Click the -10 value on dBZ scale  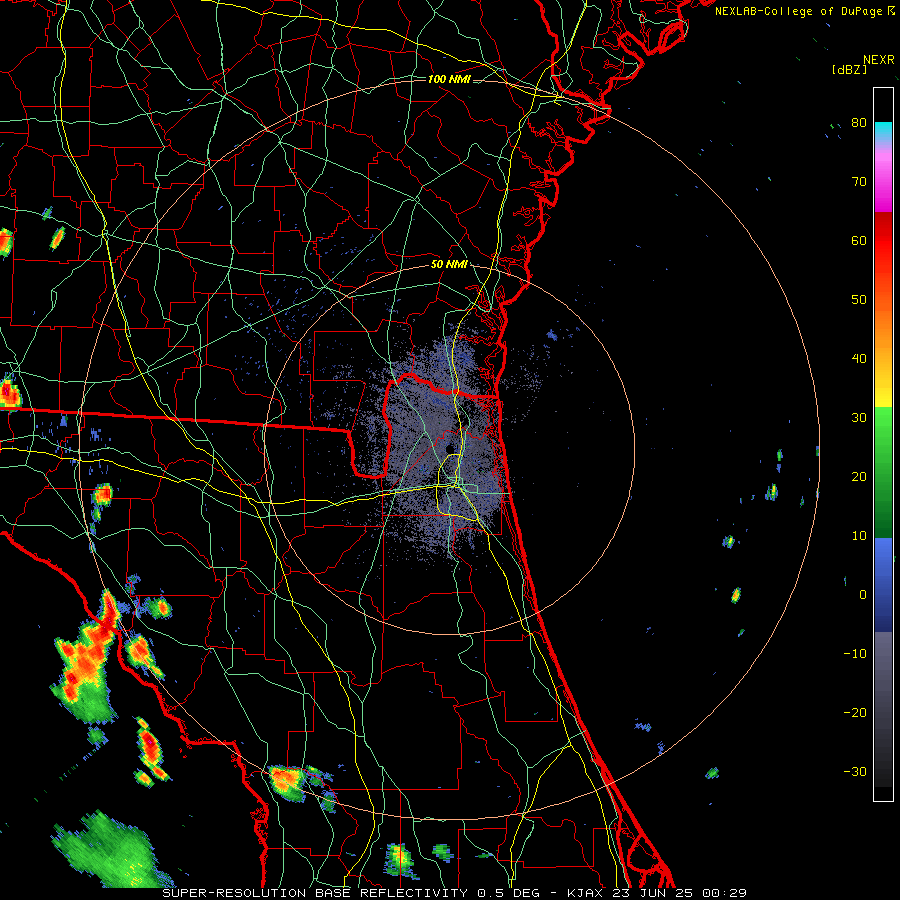coord(855,654)
